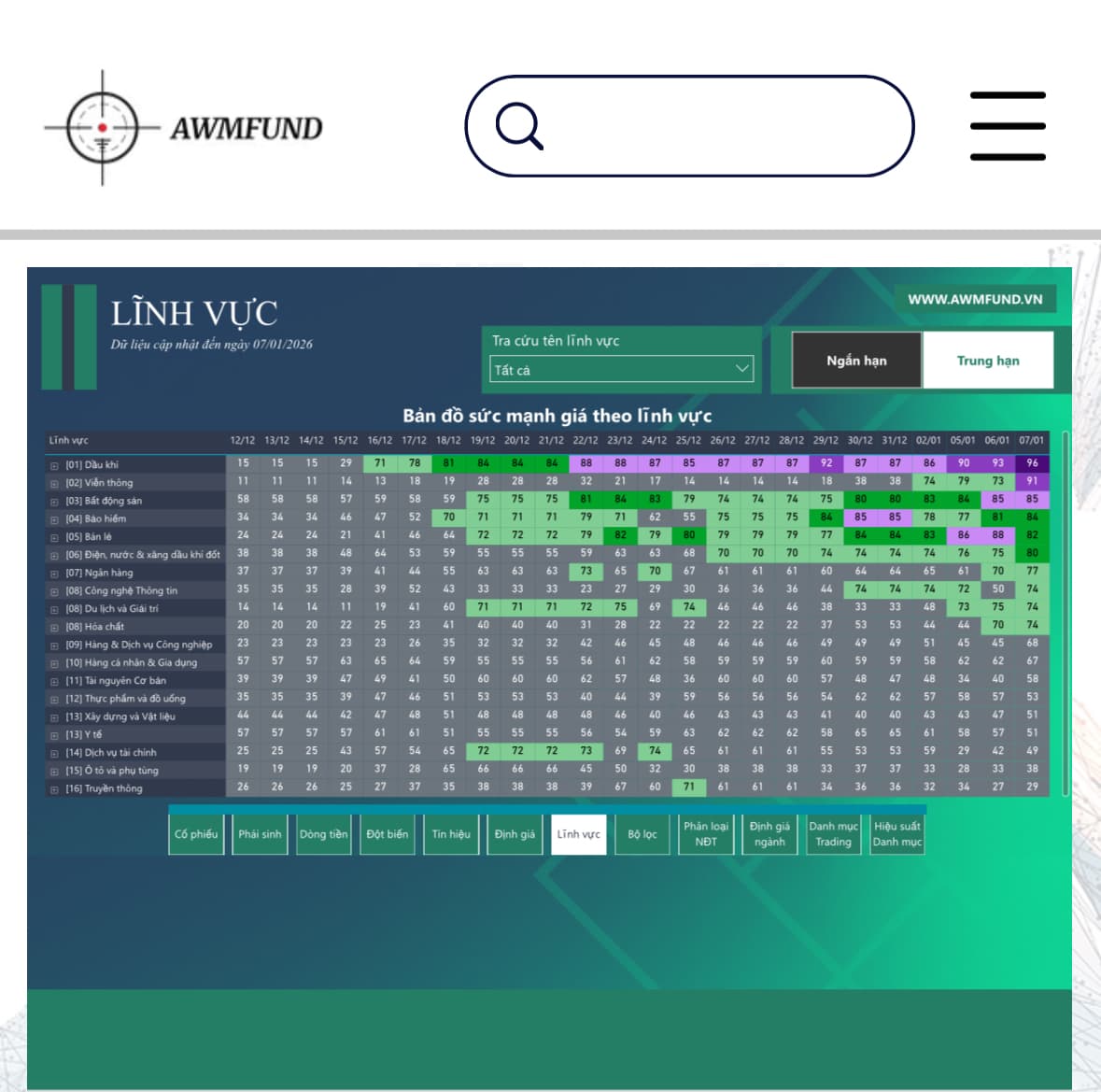1101x1092 pixels.
Task: Click the [09] Hàng & Dịch vụ Công nghiệp label
Action: (x=139, y=645)
